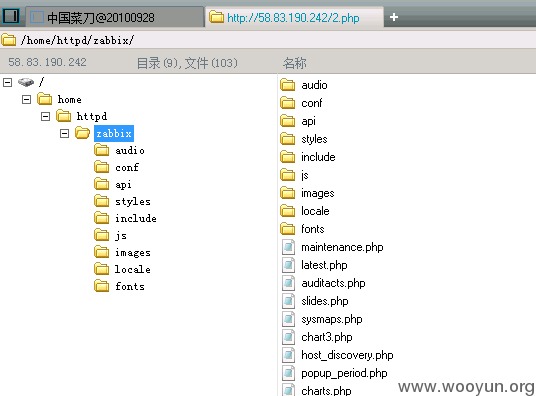Screen dimensions: 536x396
Task: Select slides.php file name in the list
Action: pyautogui.click(x=325, y=301)
